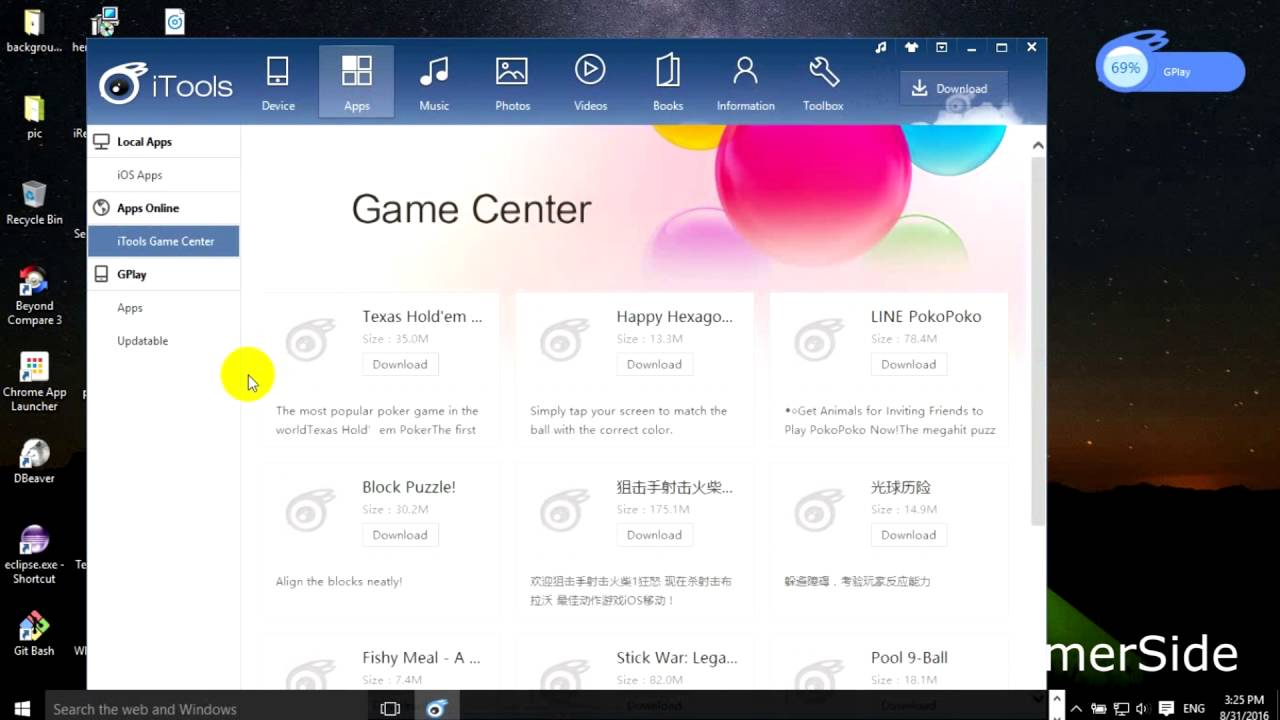Click the ENG language indicator
This screenshot has width=1280, height=720.
click(1193, 708)
